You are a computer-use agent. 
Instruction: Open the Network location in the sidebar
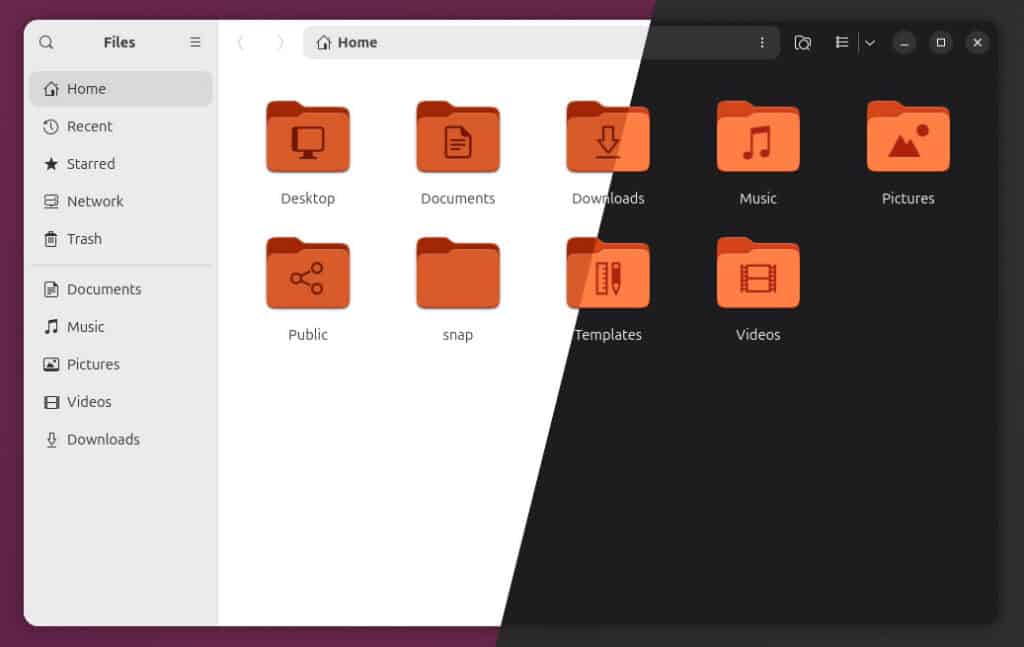[x=95, y=201]
